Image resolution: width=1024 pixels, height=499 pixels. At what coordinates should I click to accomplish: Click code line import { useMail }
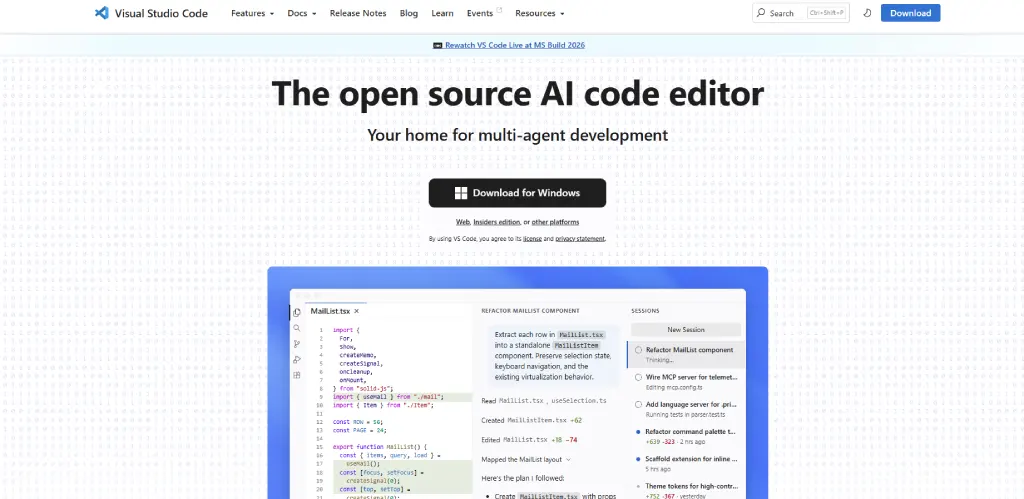389,397
